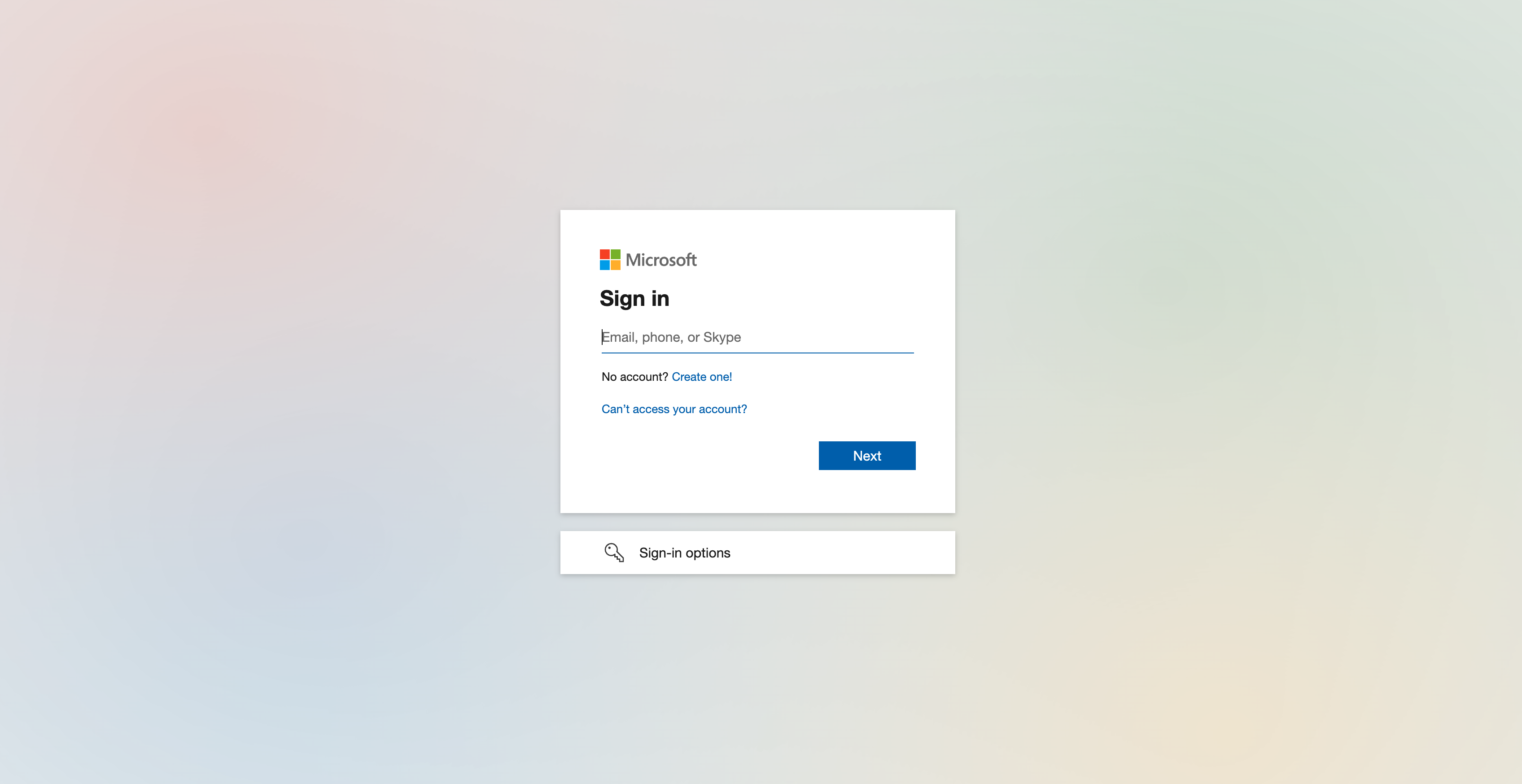Click the yellow square of the Microsoft logo

(616, 265)
